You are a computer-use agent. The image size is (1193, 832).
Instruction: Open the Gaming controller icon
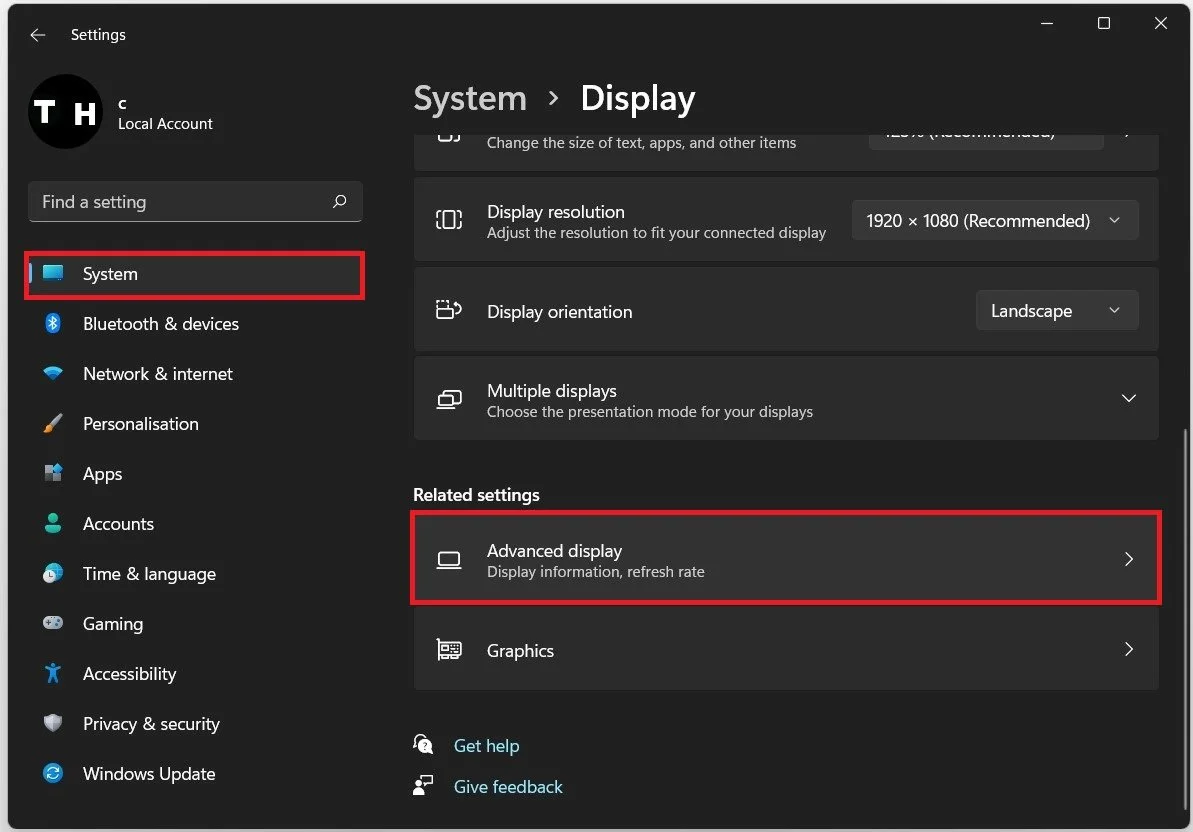click(52, 624)
